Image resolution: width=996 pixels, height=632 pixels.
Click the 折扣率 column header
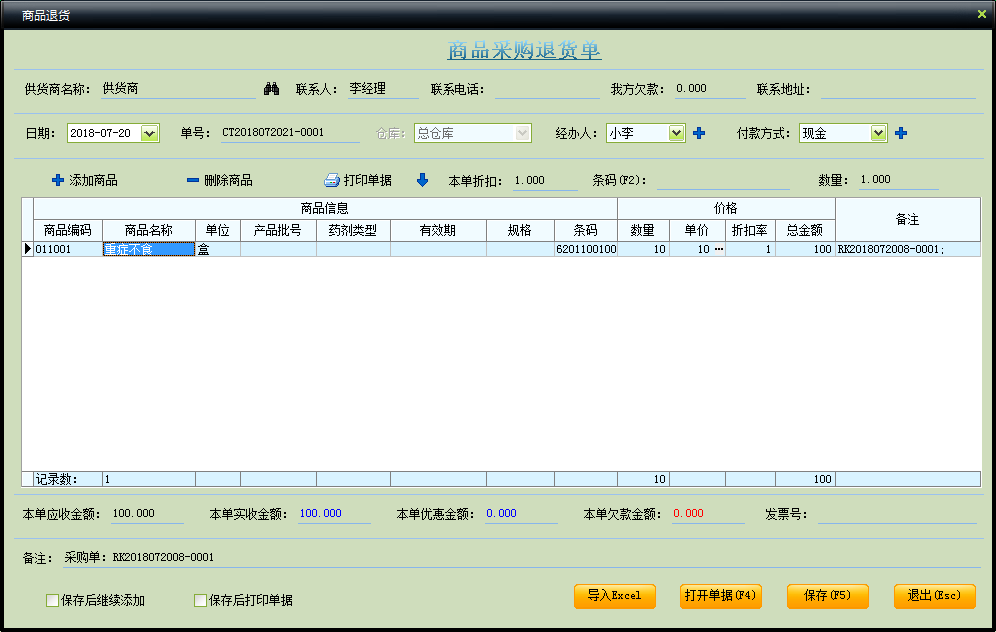point(750,230)
